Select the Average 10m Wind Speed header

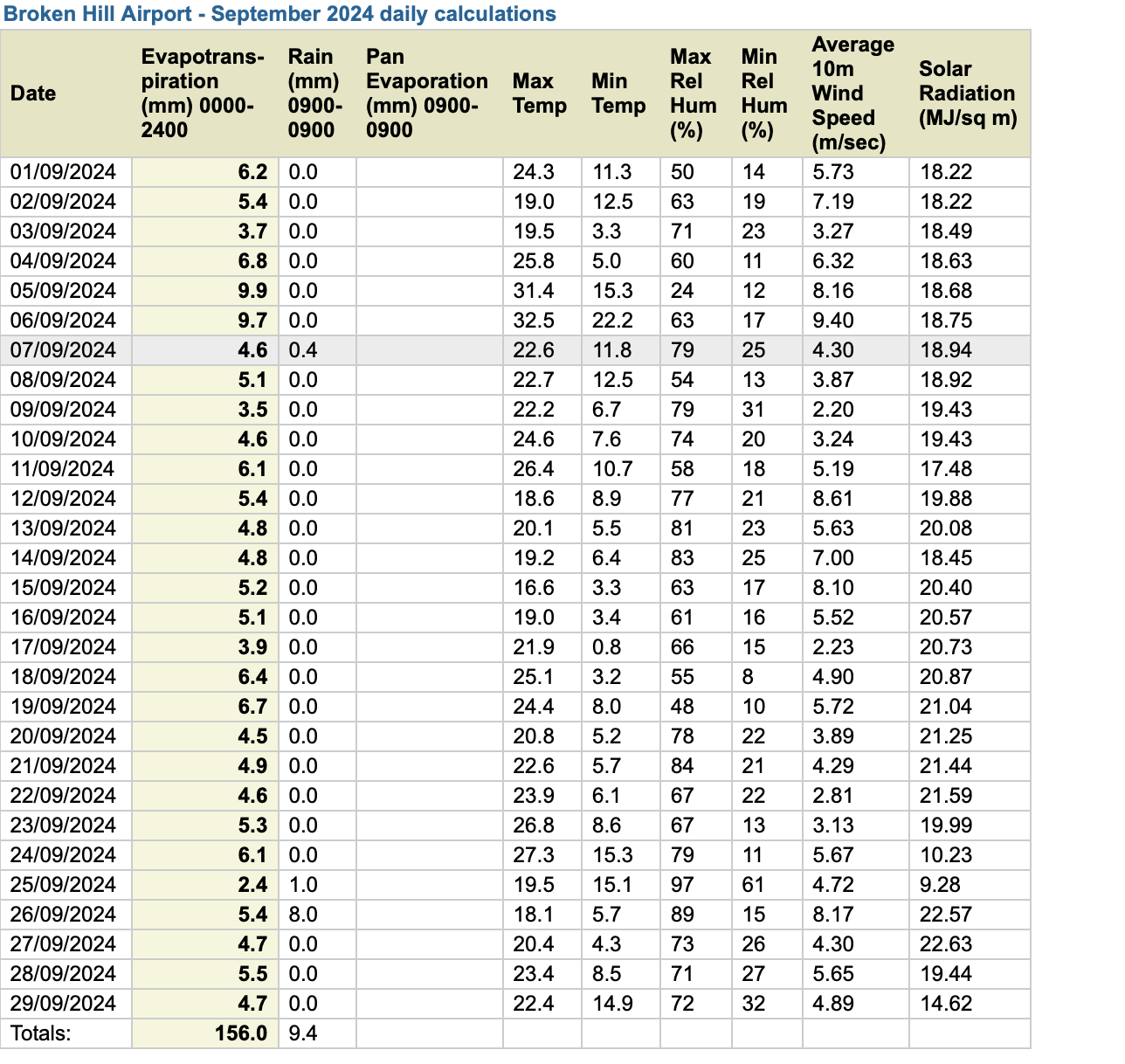[852, 93]
